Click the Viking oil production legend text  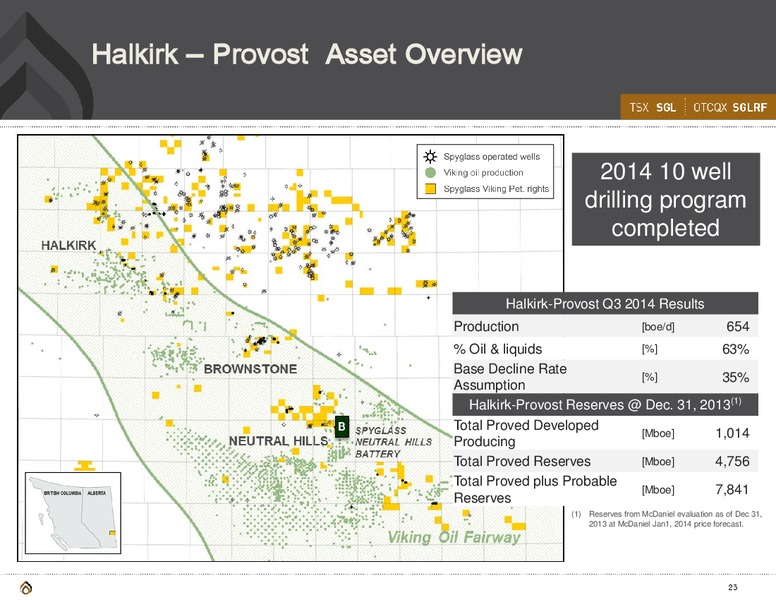coord(483,173)
